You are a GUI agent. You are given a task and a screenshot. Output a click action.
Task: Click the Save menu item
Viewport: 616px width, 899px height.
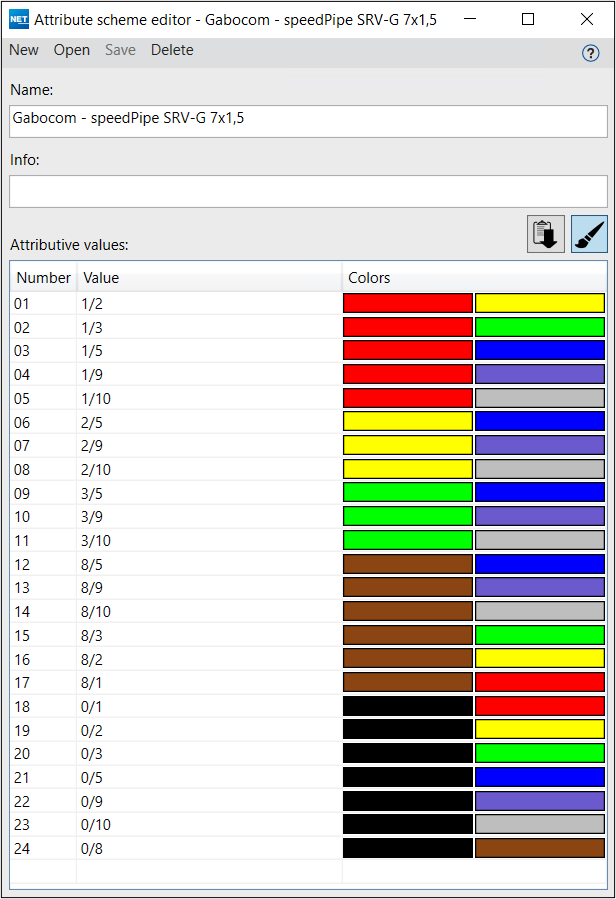tap(120, 50)
